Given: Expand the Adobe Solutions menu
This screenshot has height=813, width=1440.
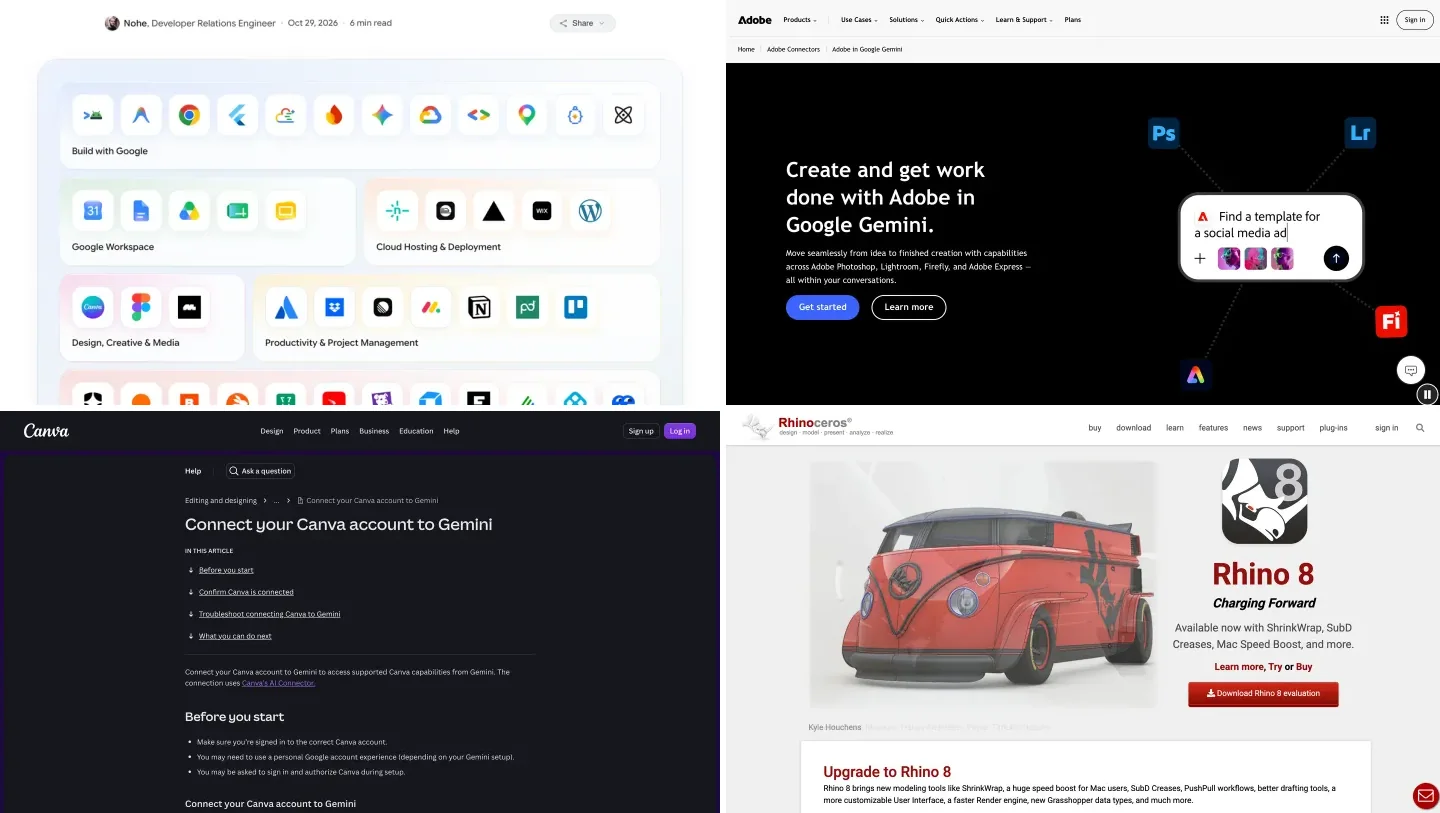Looking at the screenshot, I should tap(907, 20).
